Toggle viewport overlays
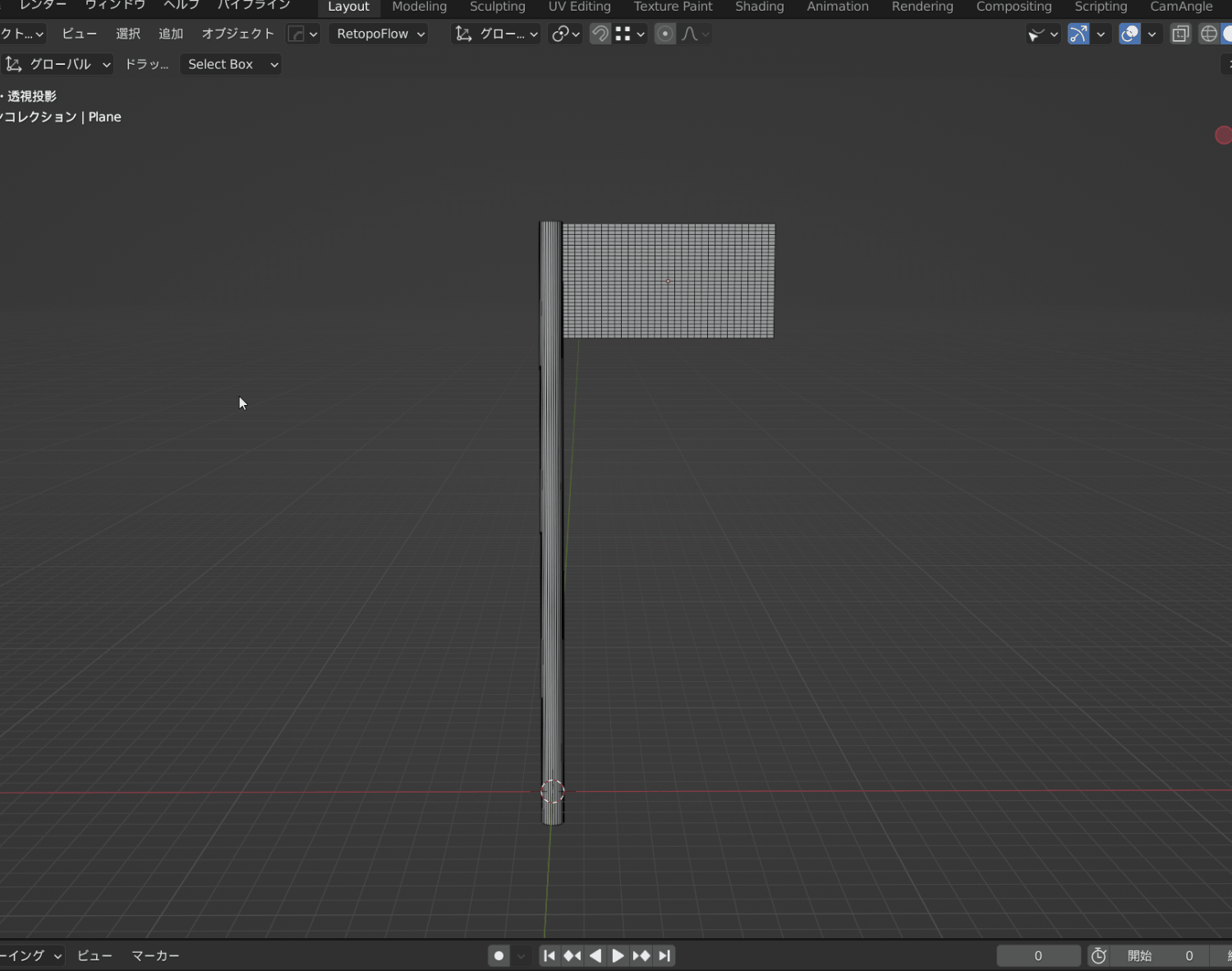The width and height of the screenshot is (1232, 971). coord(1130,34)
